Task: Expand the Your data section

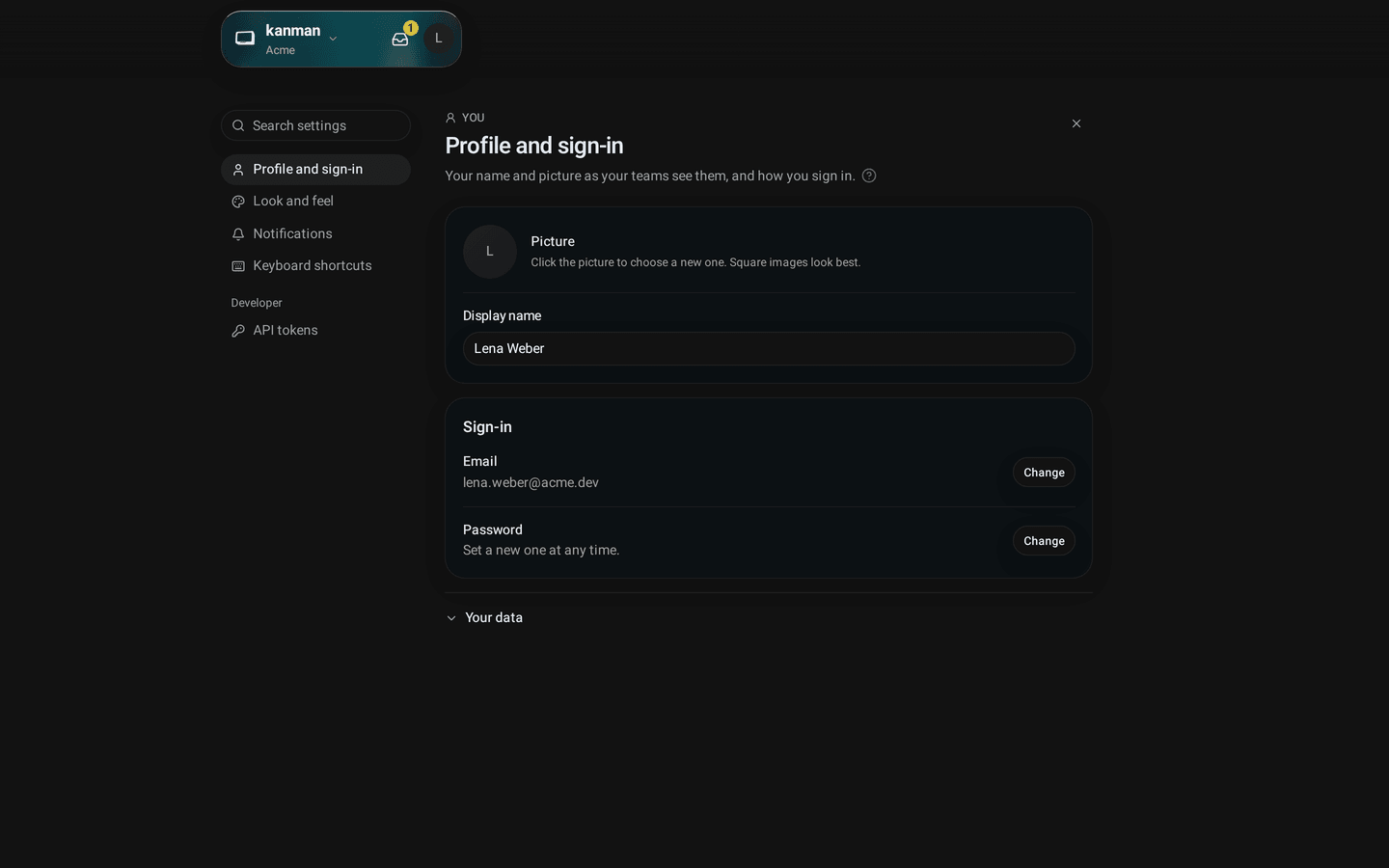Action: 484,617
